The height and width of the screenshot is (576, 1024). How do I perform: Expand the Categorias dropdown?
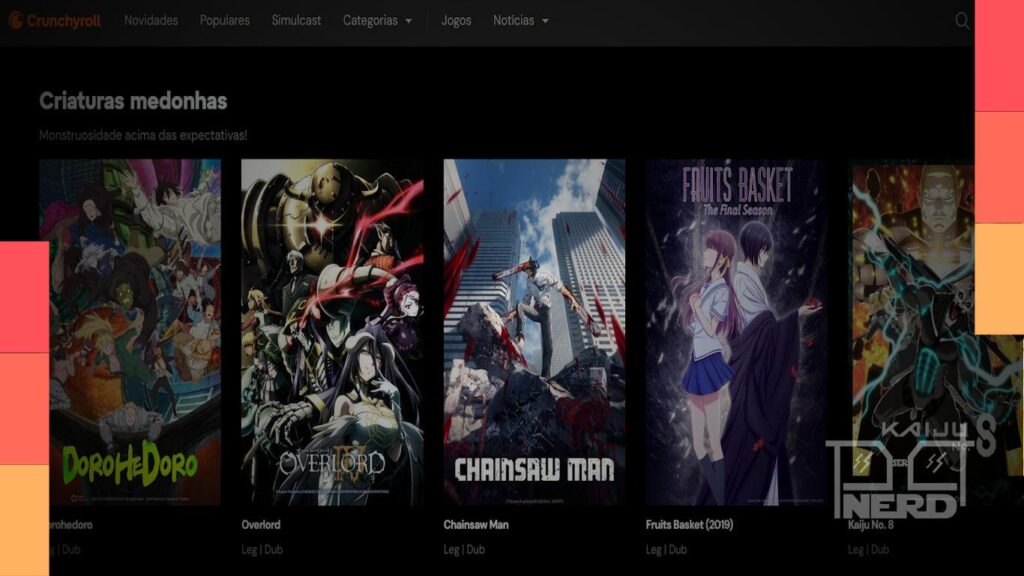click(x=377, y=21)
